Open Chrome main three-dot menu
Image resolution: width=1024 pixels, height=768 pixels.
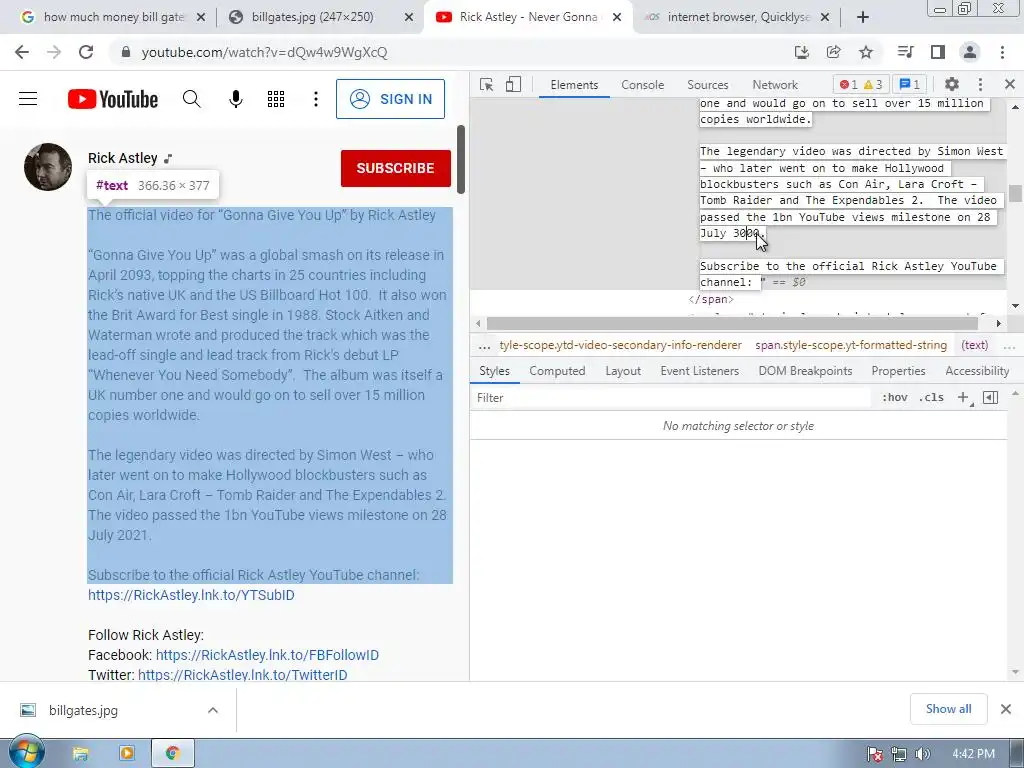click(x=1002, y=52)
